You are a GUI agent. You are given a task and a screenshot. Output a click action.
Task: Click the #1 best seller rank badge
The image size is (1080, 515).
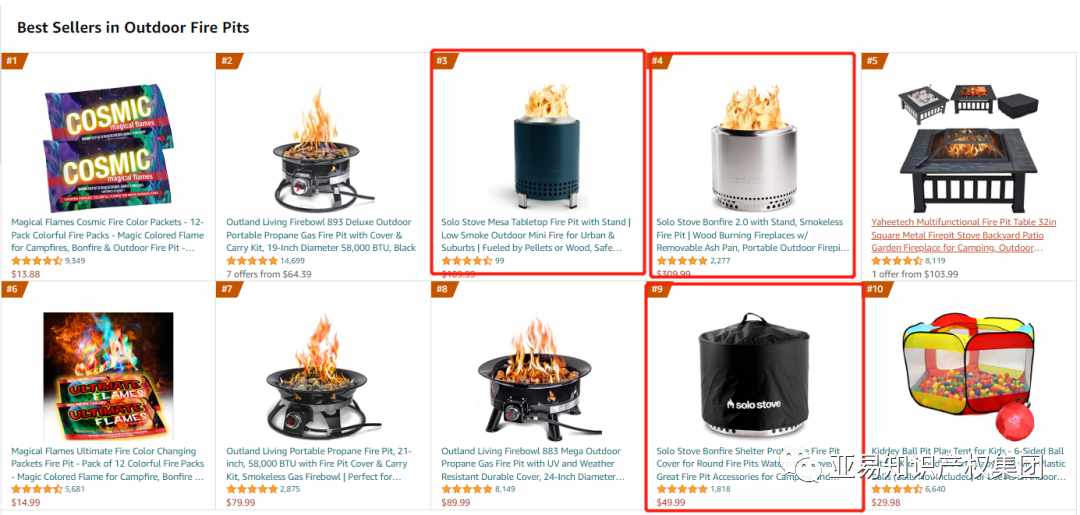click(x=13, y=61)
